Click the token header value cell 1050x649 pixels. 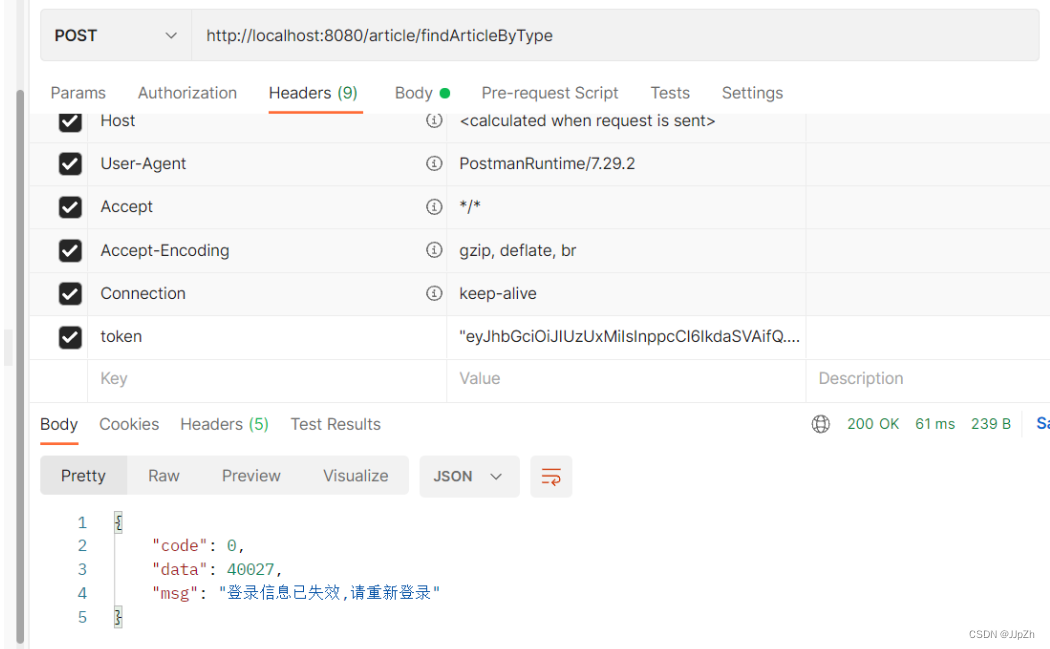pyautogui.click(x=625, y=337)
